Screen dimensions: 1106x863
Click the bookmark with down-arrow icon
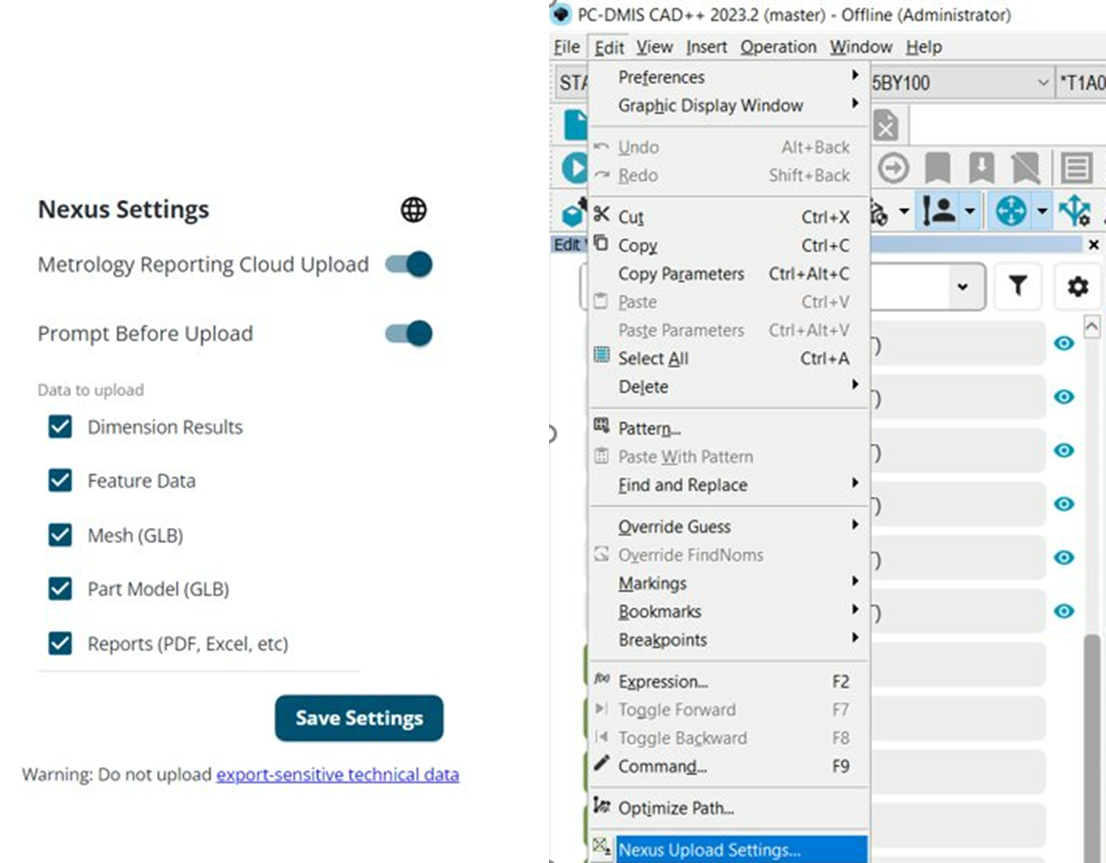[981, 169]
